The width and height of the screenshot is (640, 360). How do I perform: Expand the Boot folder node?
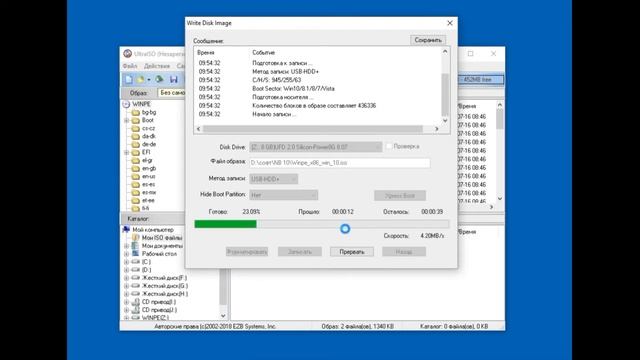pos(127,120)
